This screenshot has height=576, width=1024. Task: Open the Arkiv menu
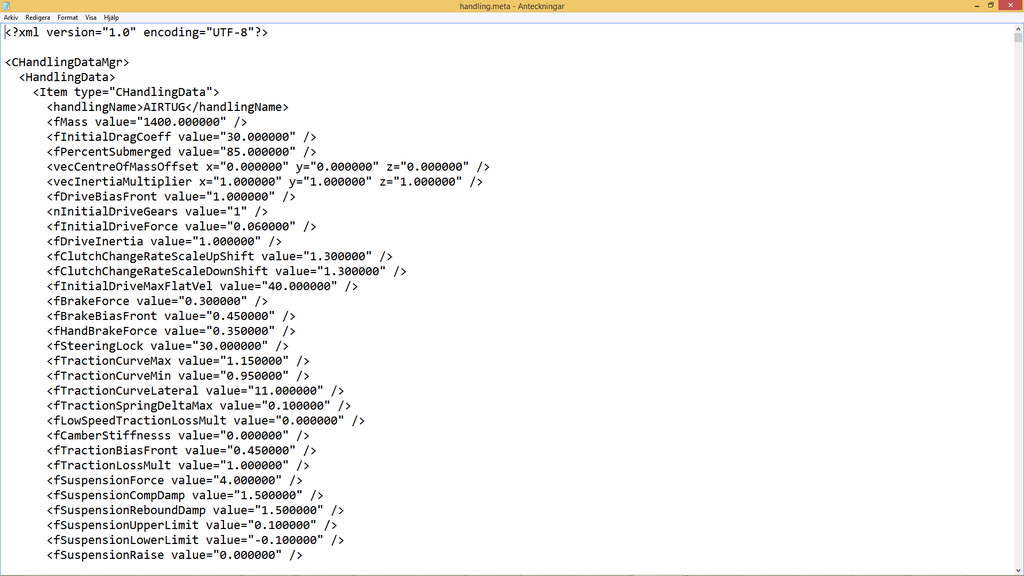click(x=10, y=18)
